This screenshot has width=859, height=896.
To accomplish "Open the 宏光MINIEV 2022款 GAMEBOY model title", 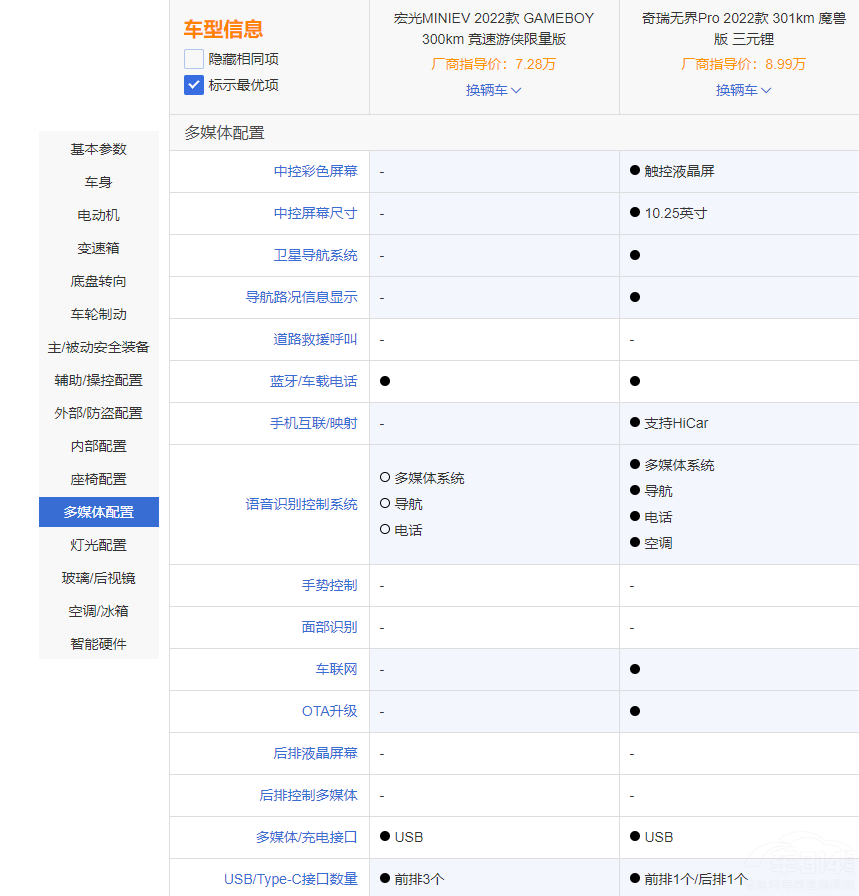I will [x=494, y=28].
